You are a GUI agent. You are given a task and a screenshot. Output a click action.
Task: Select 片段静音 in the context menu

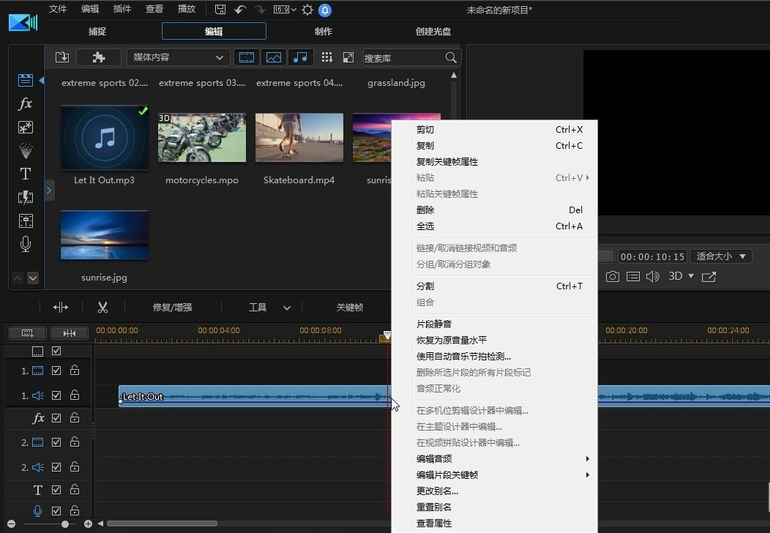click(433, 324)
